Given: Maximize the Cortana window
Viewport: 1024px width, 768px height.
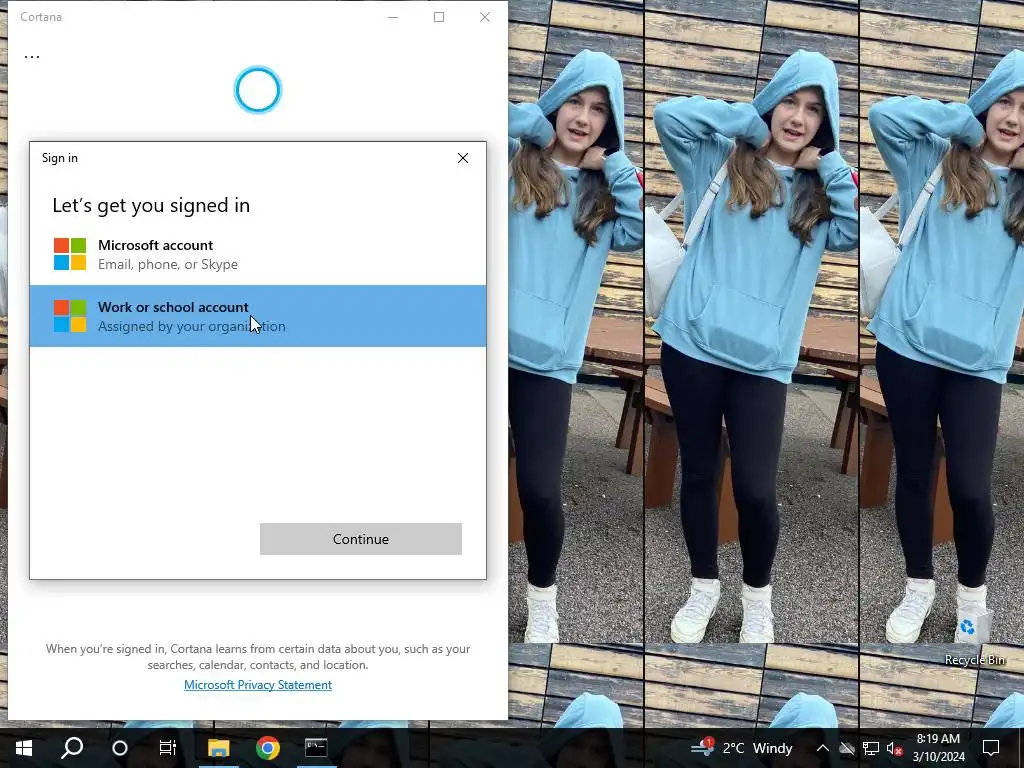Looking at the screenshot, I should click(439, 17).
